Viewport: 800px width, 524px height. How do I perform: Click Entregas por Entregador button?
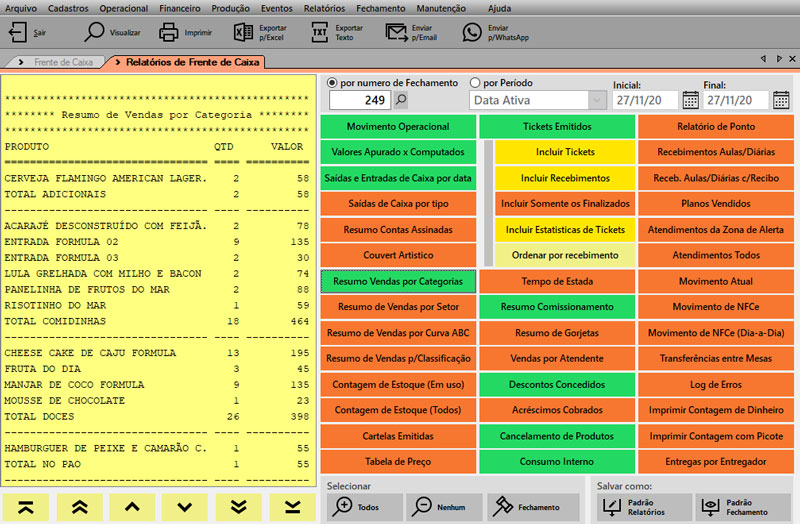[x=716, y=462]
